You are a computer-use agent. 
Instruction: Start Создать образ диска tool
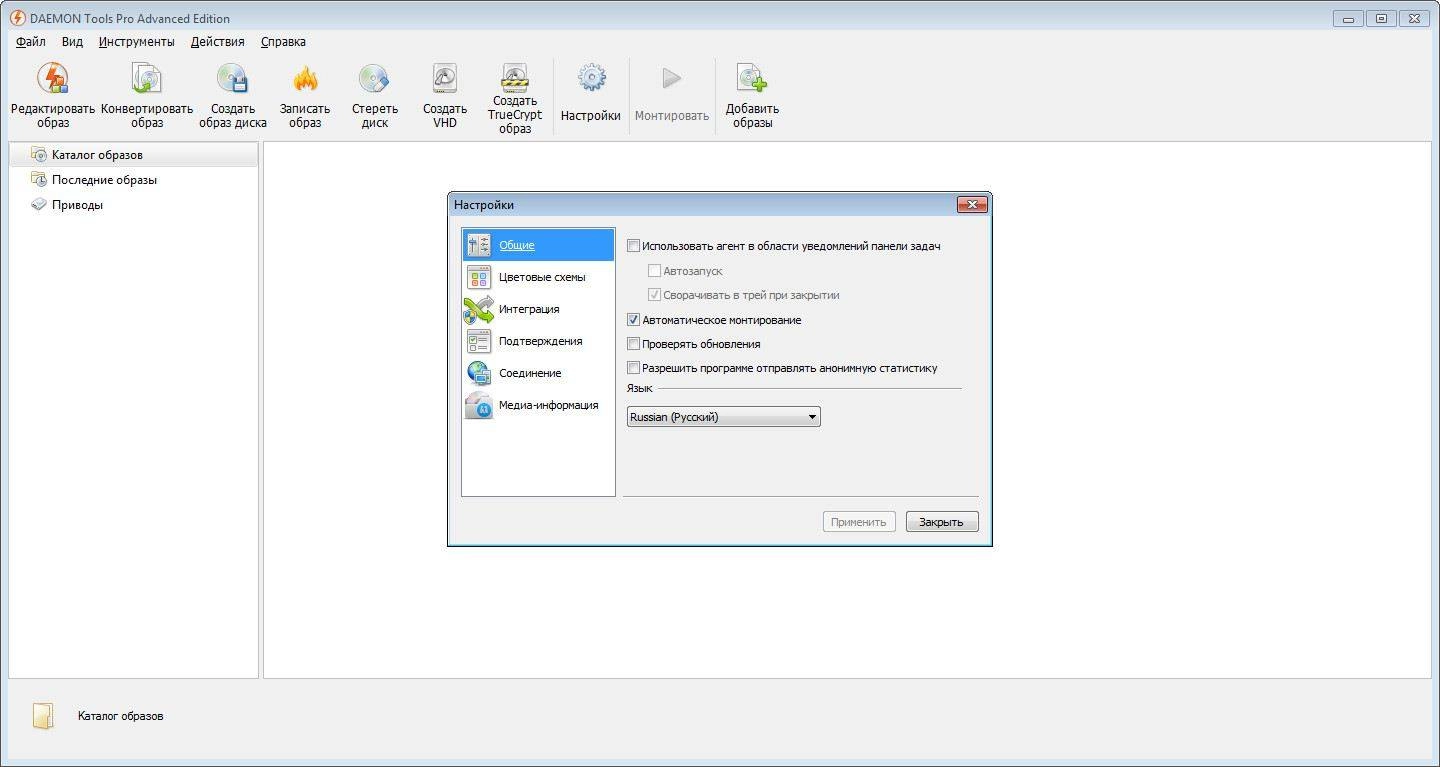233,96
